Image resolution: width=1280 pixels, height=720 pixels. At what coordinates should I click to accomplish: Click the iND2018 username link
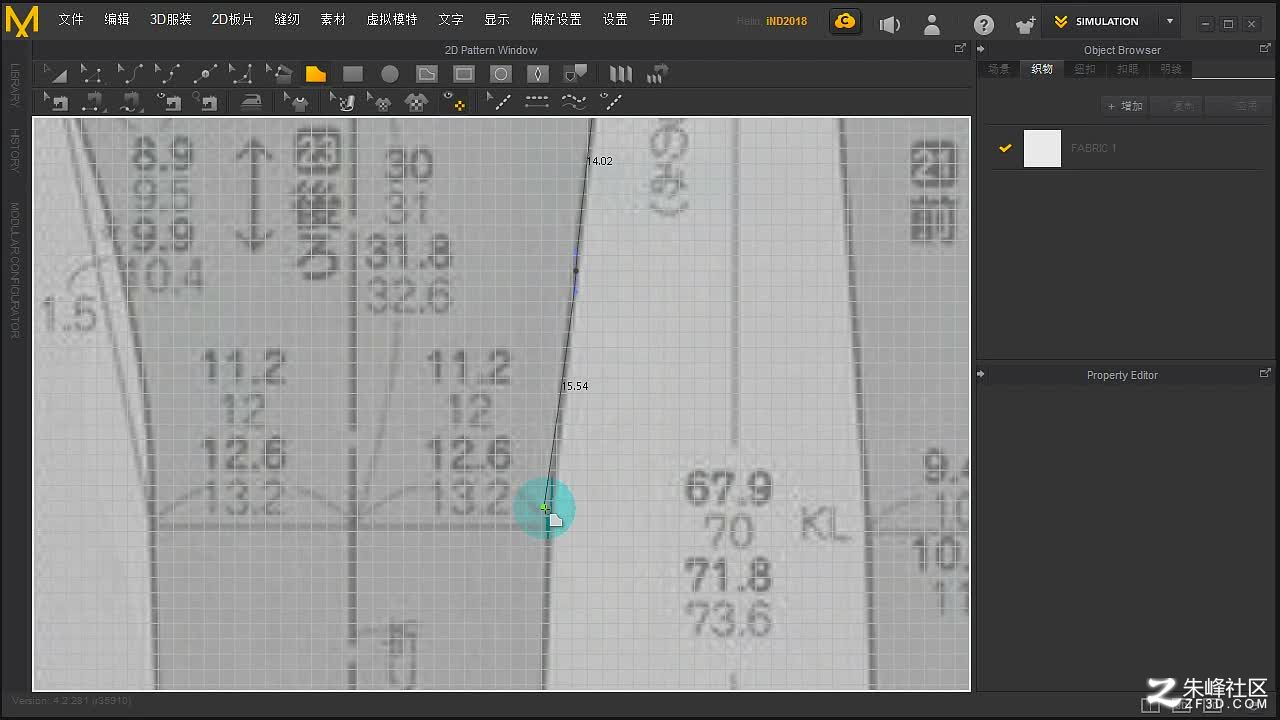[x=787, y=21]
